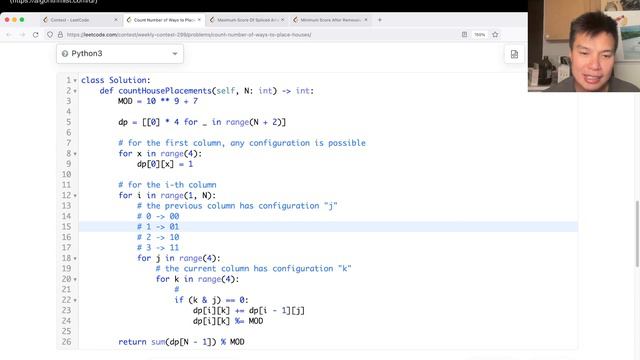Click 'for j in range(4):' on line 18
640x360 pixels.
178,258
